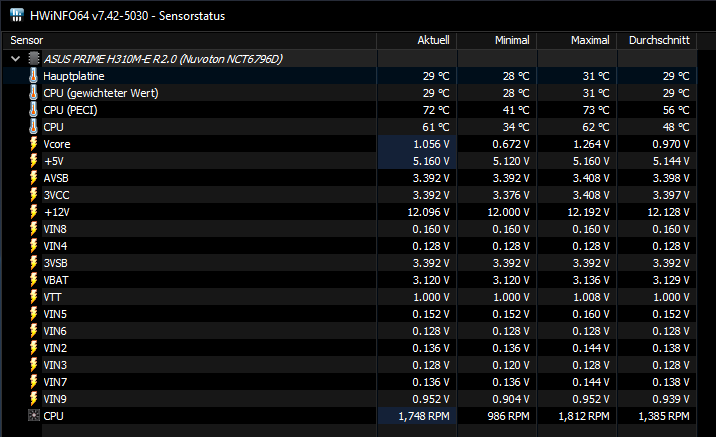Select the 3VSB sensor label
Viewport: 716px width, 437px height.
click(56, 263)
